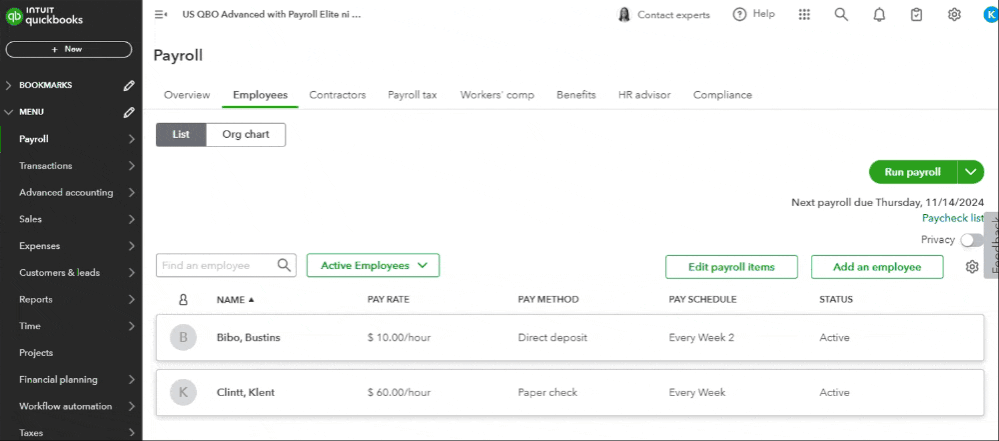Go to the Payroll tax tab

(x=413, y=95)
